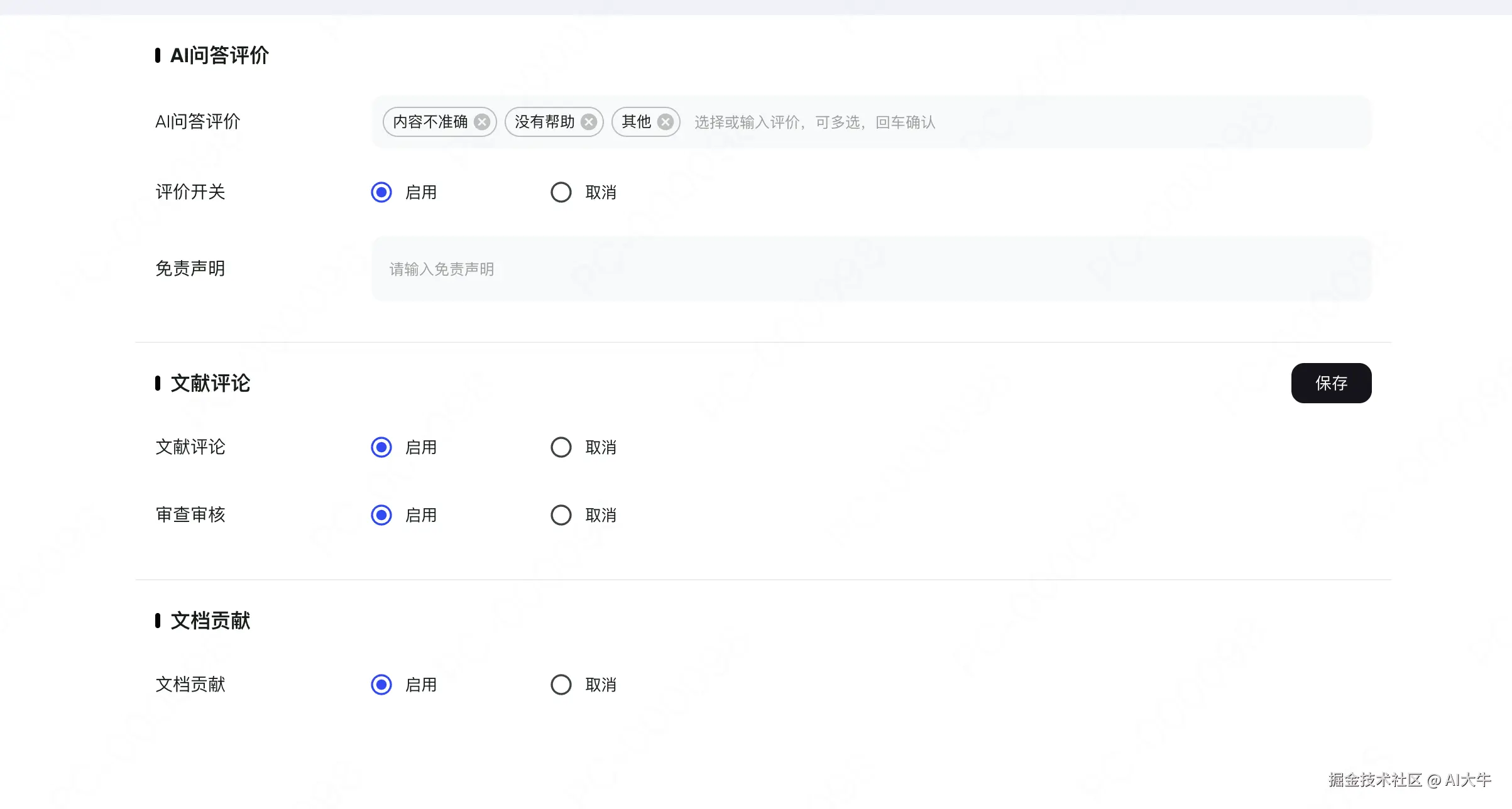Remove the 没有帮助 tag

pos(589,122)
